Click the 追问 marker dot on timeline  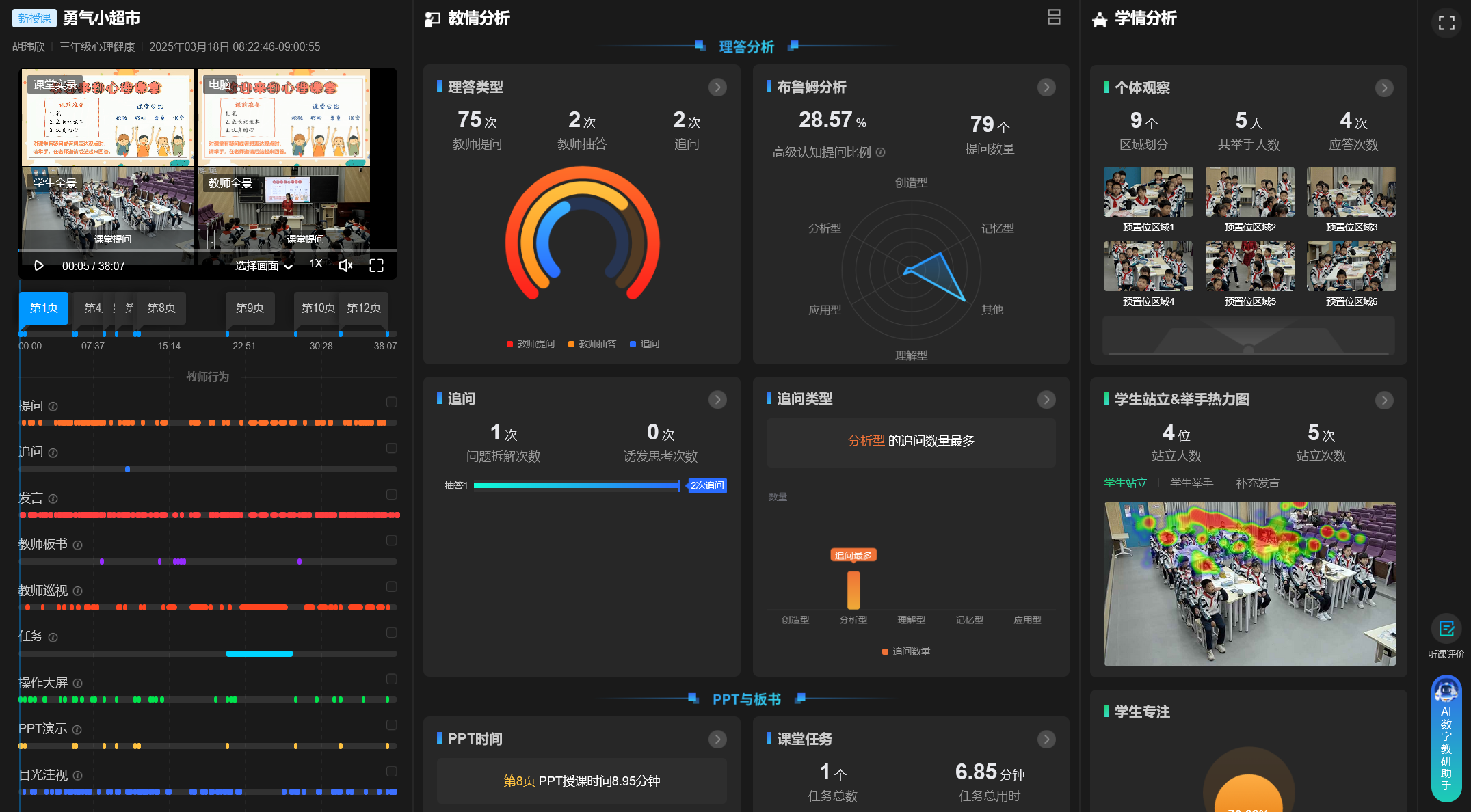tap(128, 470)
